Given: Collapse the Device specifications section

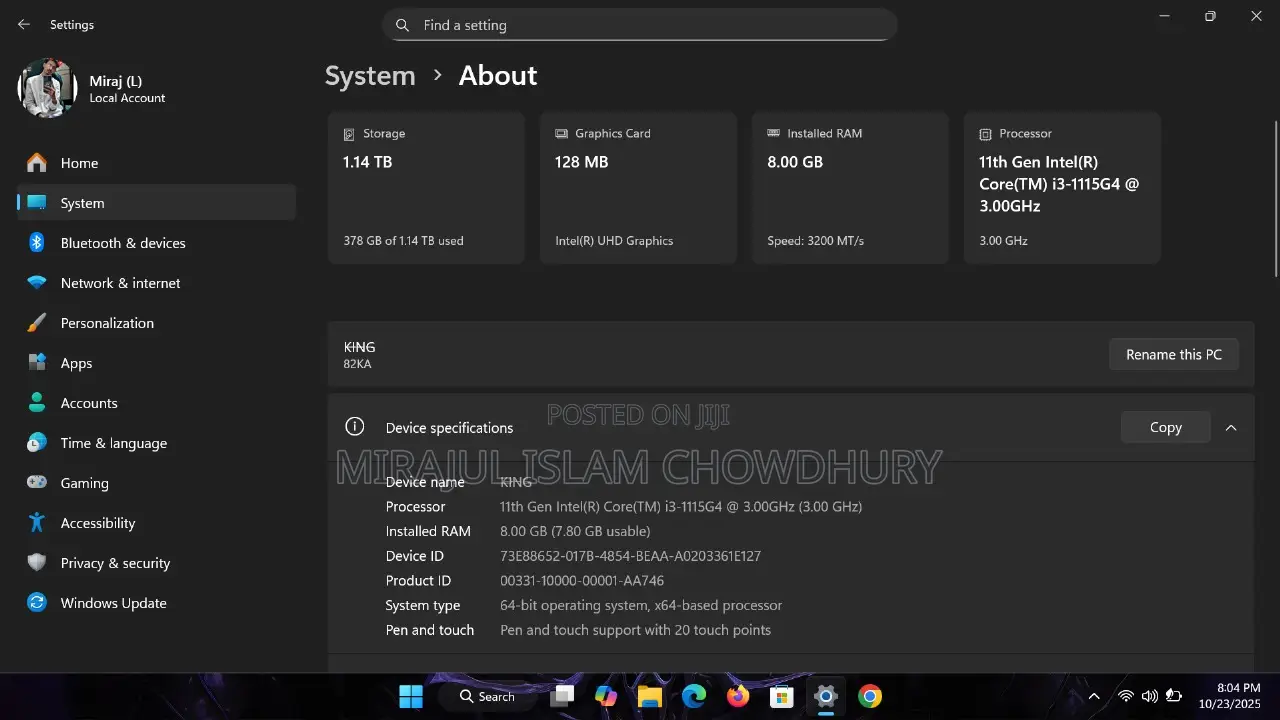Looking at the screenshot, I should [x=1231, y=427].
